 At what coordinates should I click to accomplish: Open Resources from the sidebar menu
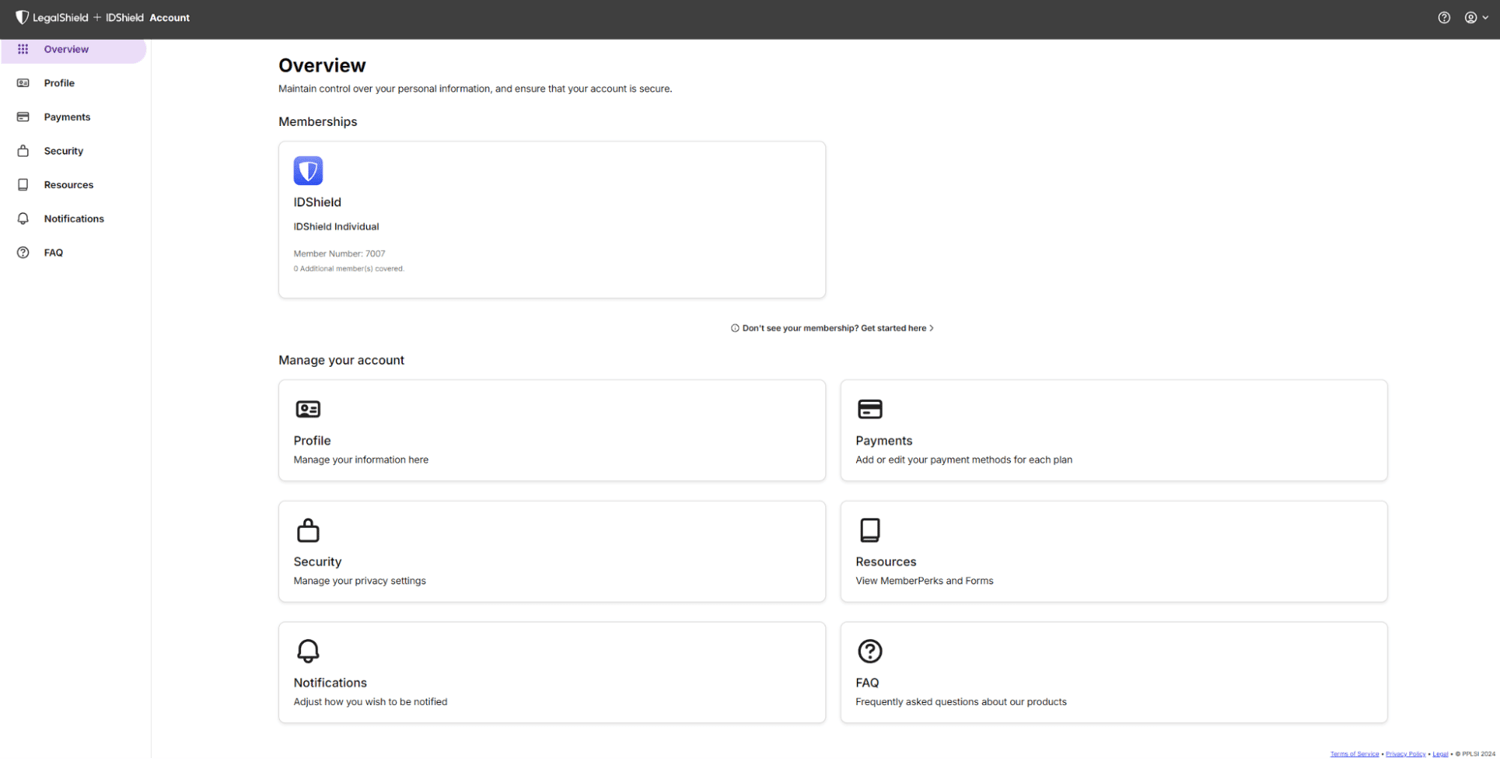[68, 185]
